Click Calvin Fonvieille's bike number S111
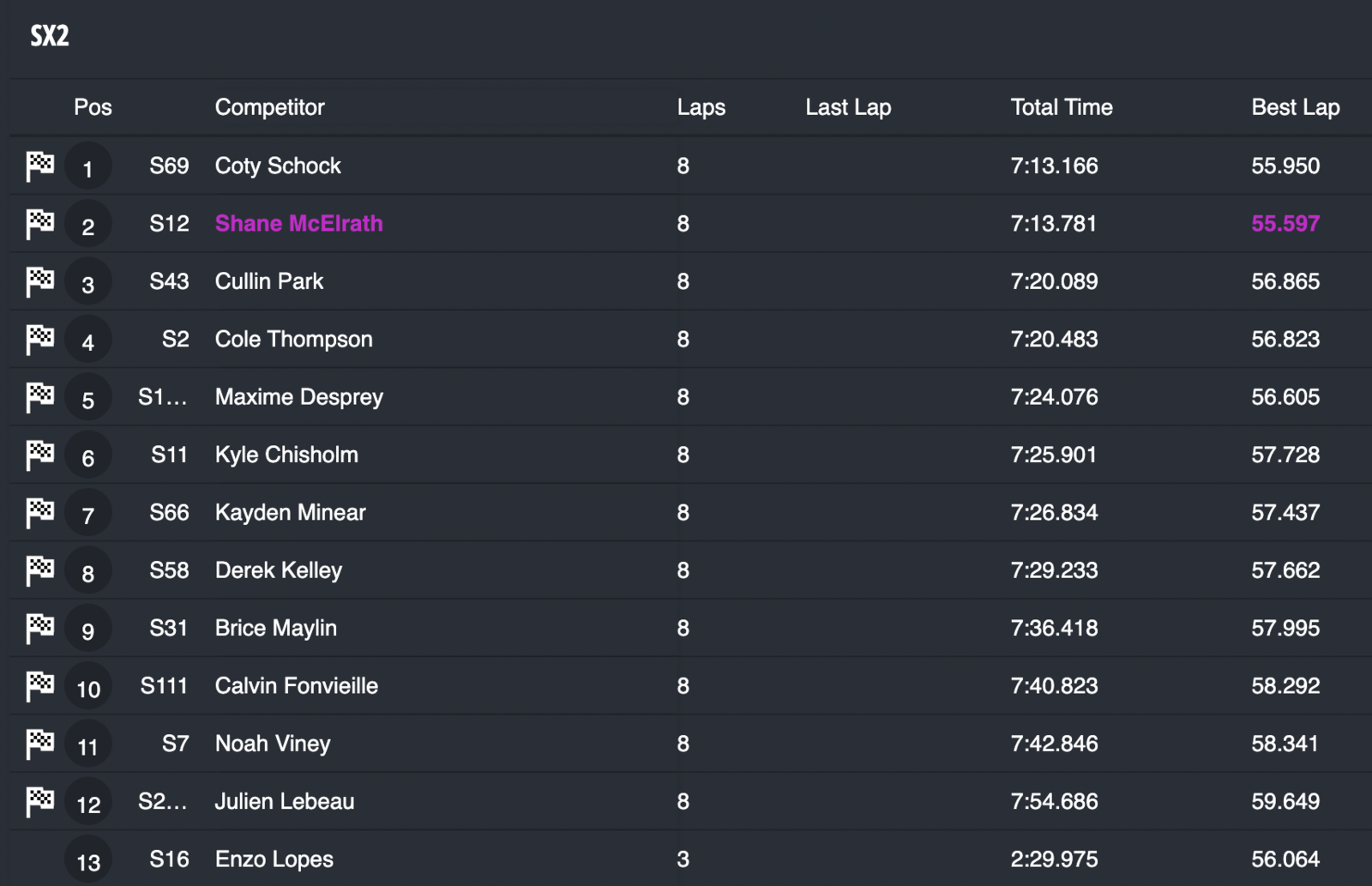The height and width of the screenshot is (886, 1372). [164, 686]
